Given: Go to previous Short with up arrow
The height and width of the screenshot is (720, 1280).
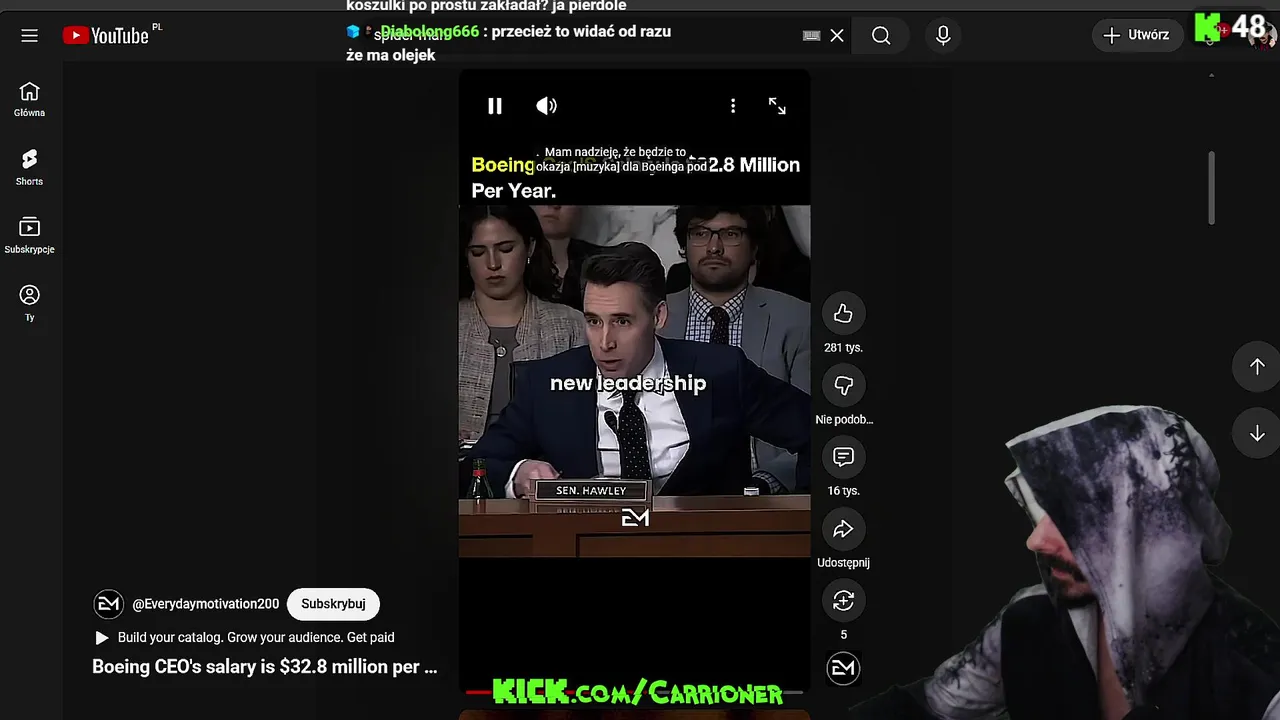Looking at the screenshot, I should [1257, 366].
